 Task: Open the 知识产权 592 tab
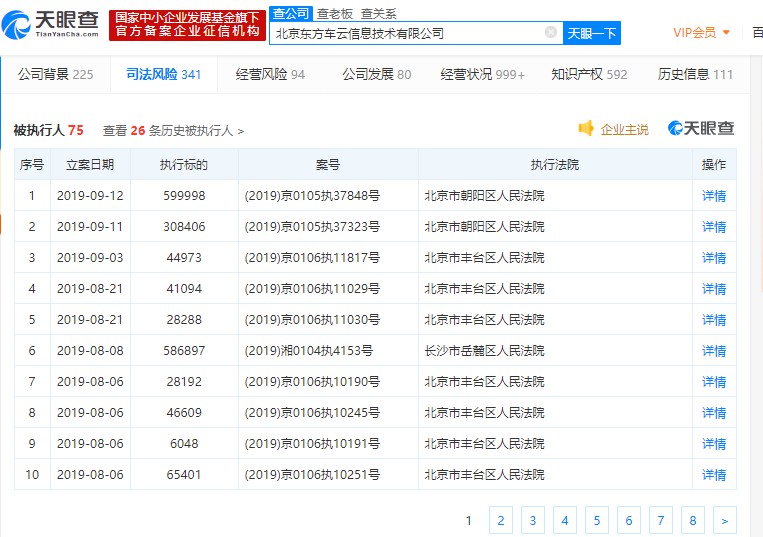click(x=589, y=74)
